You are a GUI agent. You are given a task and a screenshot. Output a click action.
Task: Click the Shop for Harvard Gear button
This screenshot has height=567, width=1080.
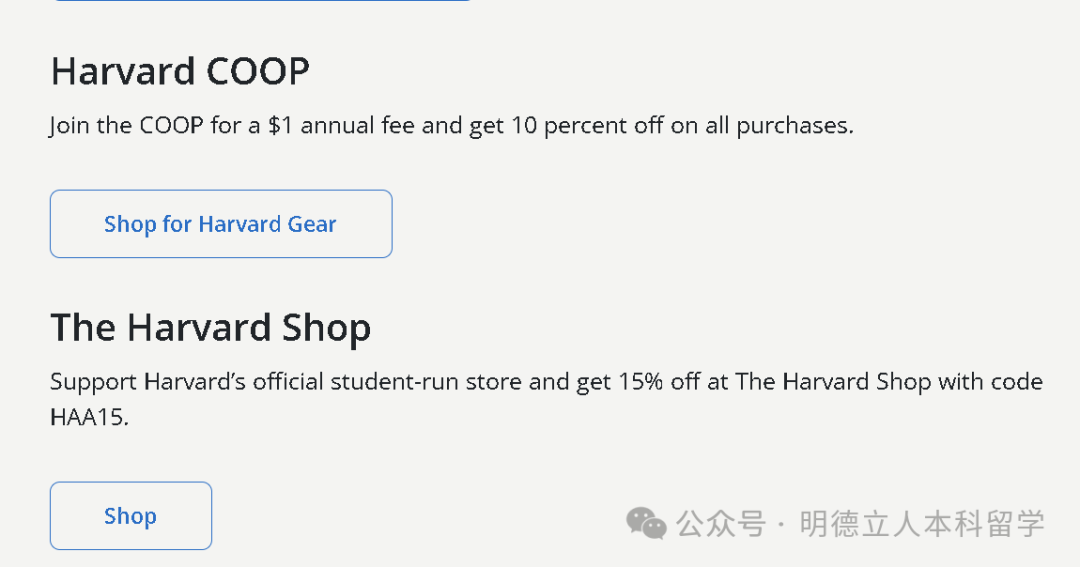220,224
